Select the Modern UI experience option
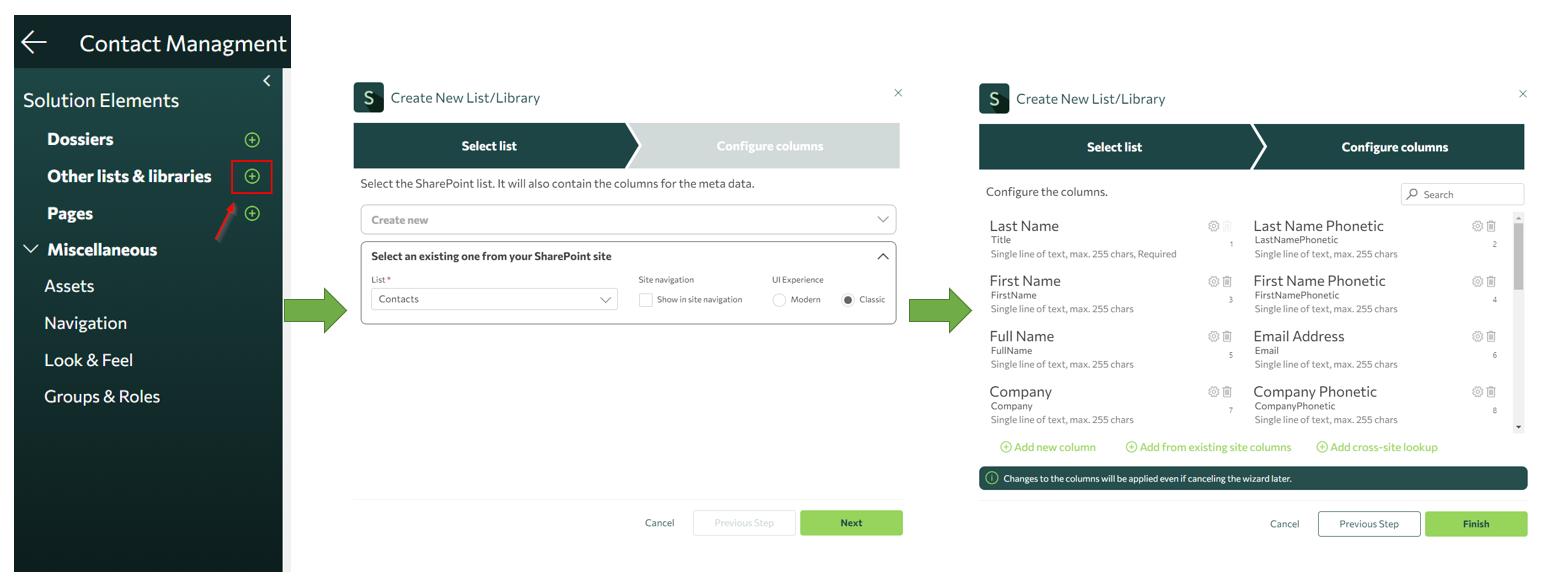Viewport: 1548px width, 583px height. coord(779,300)
